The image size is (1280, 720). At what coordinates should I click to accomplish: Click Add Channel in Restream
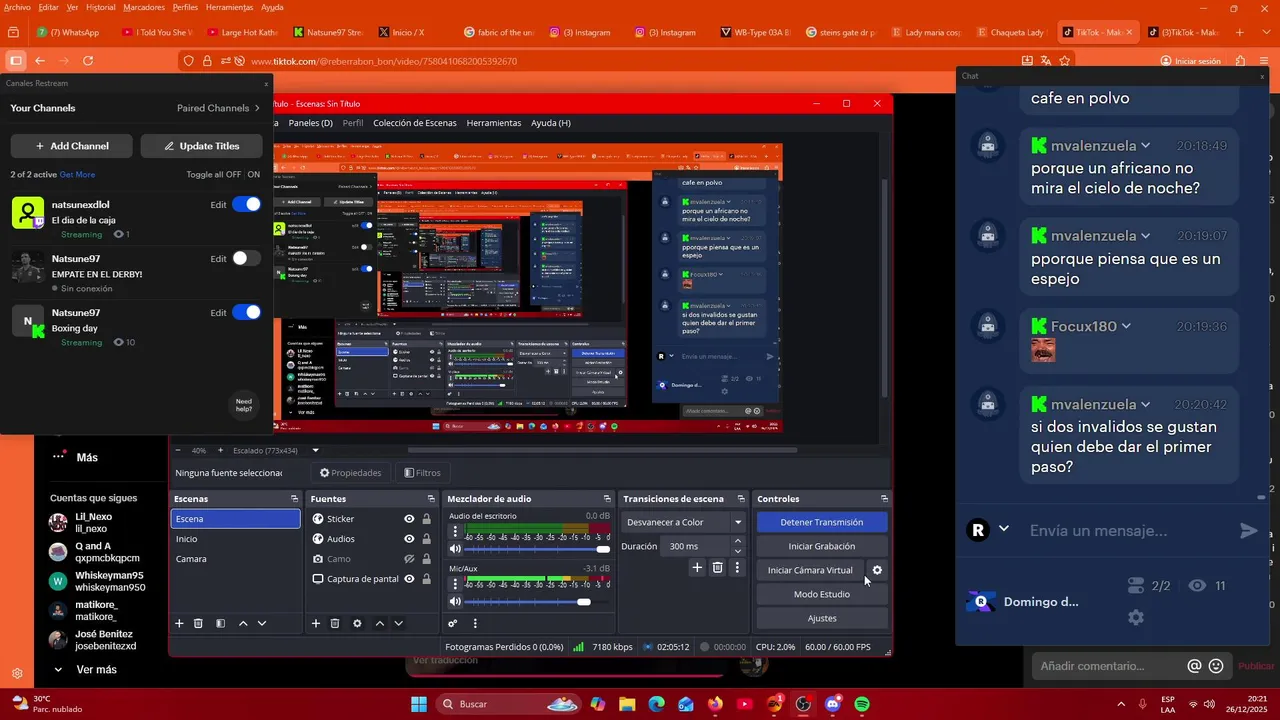72,146
